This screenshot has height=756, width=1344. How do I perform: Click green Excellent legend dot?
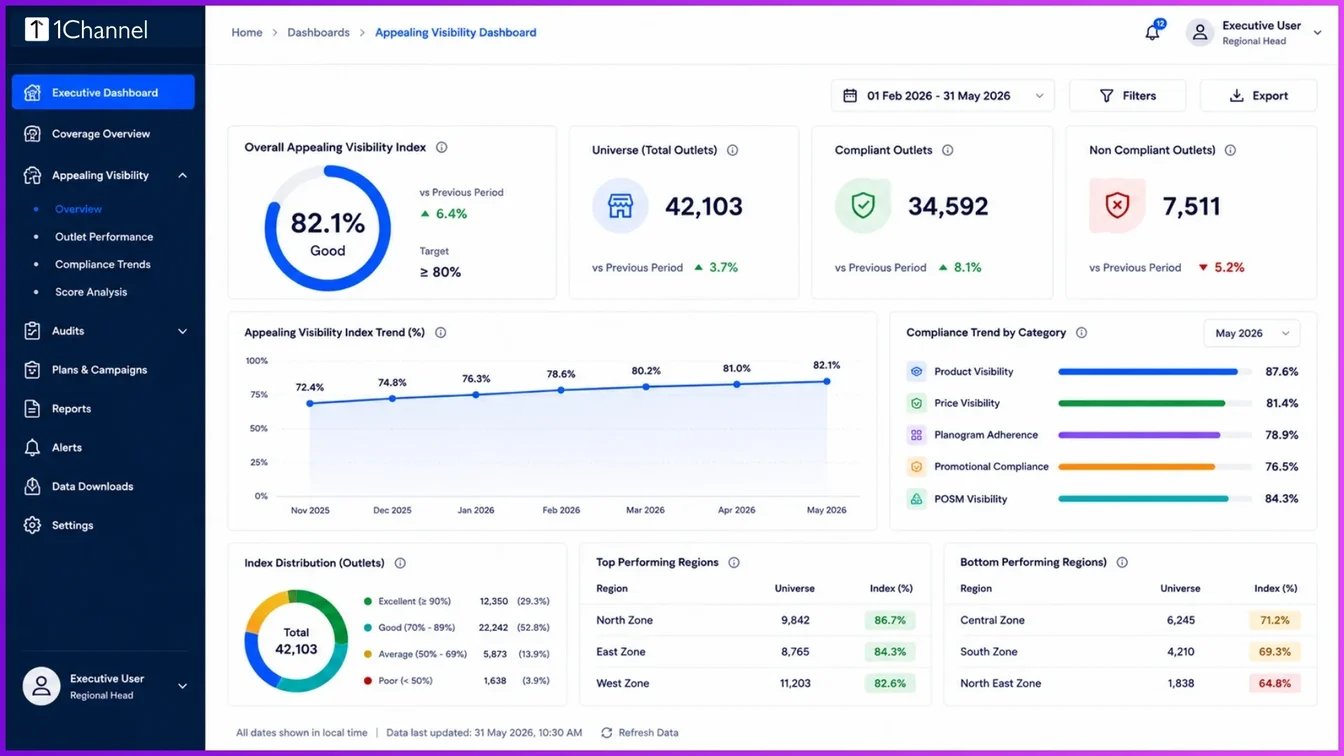[x=368, y=602]
